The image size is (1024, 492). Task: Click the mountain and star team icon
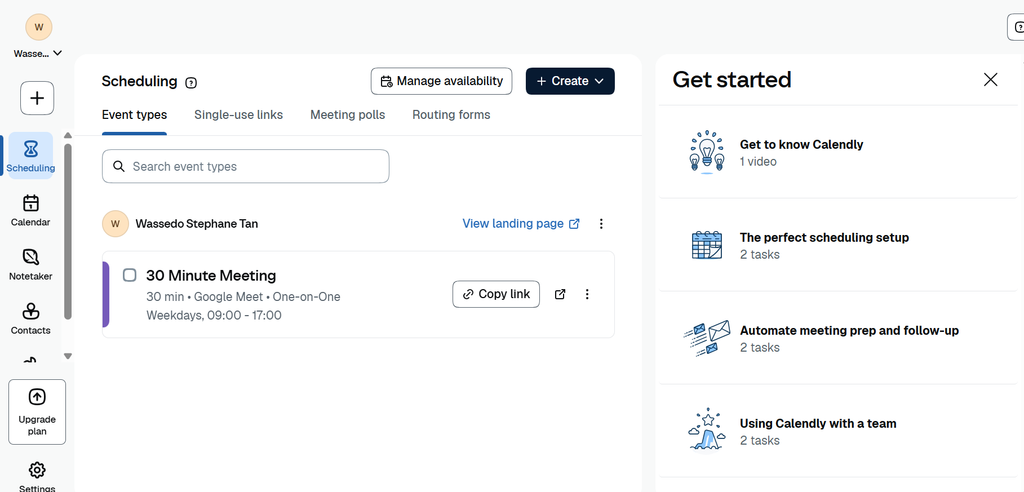707,429
